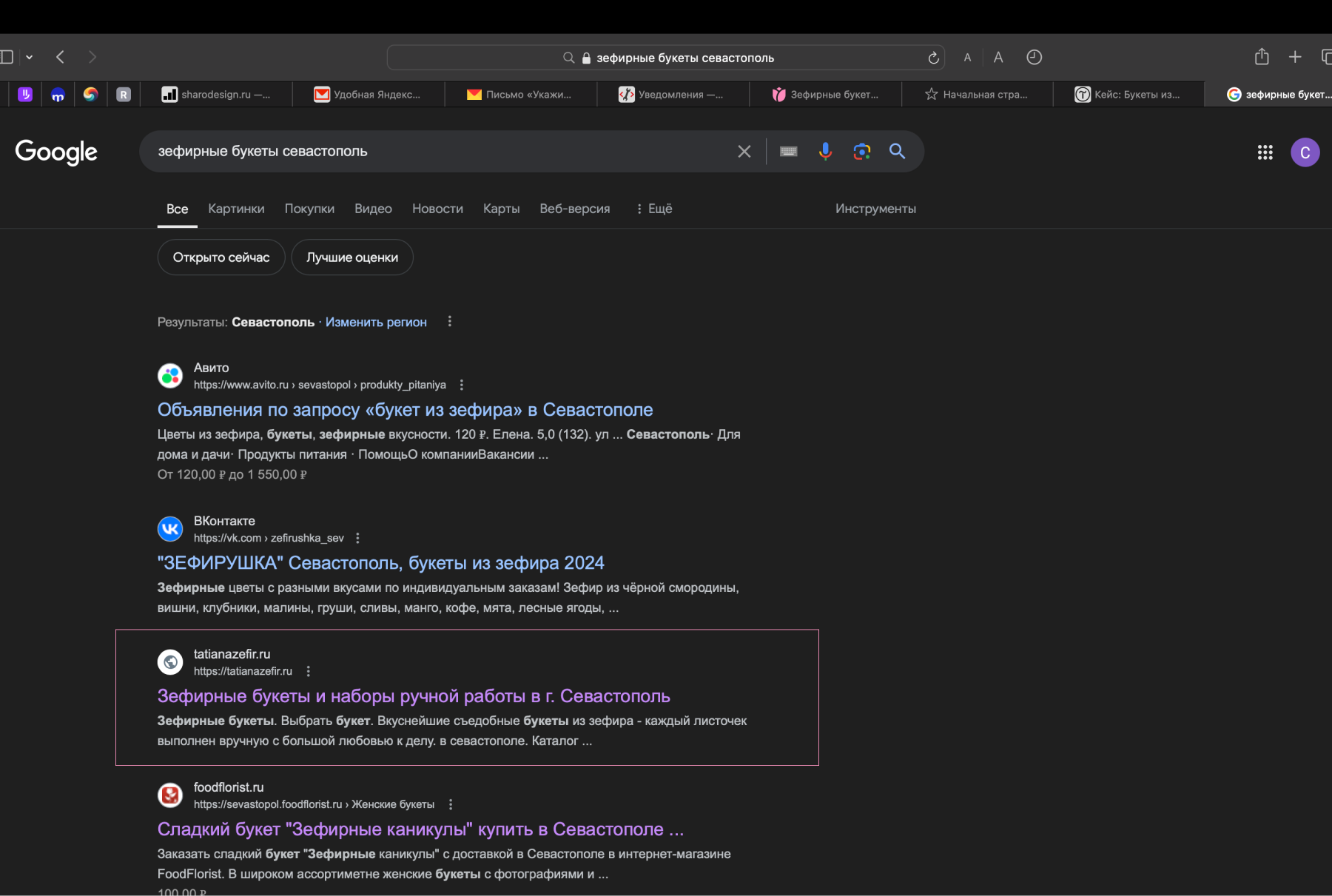The width and height of the screenshot is (1332, 896).
Task: Open browsing history clock icon
Action: tap(1035, 57)
